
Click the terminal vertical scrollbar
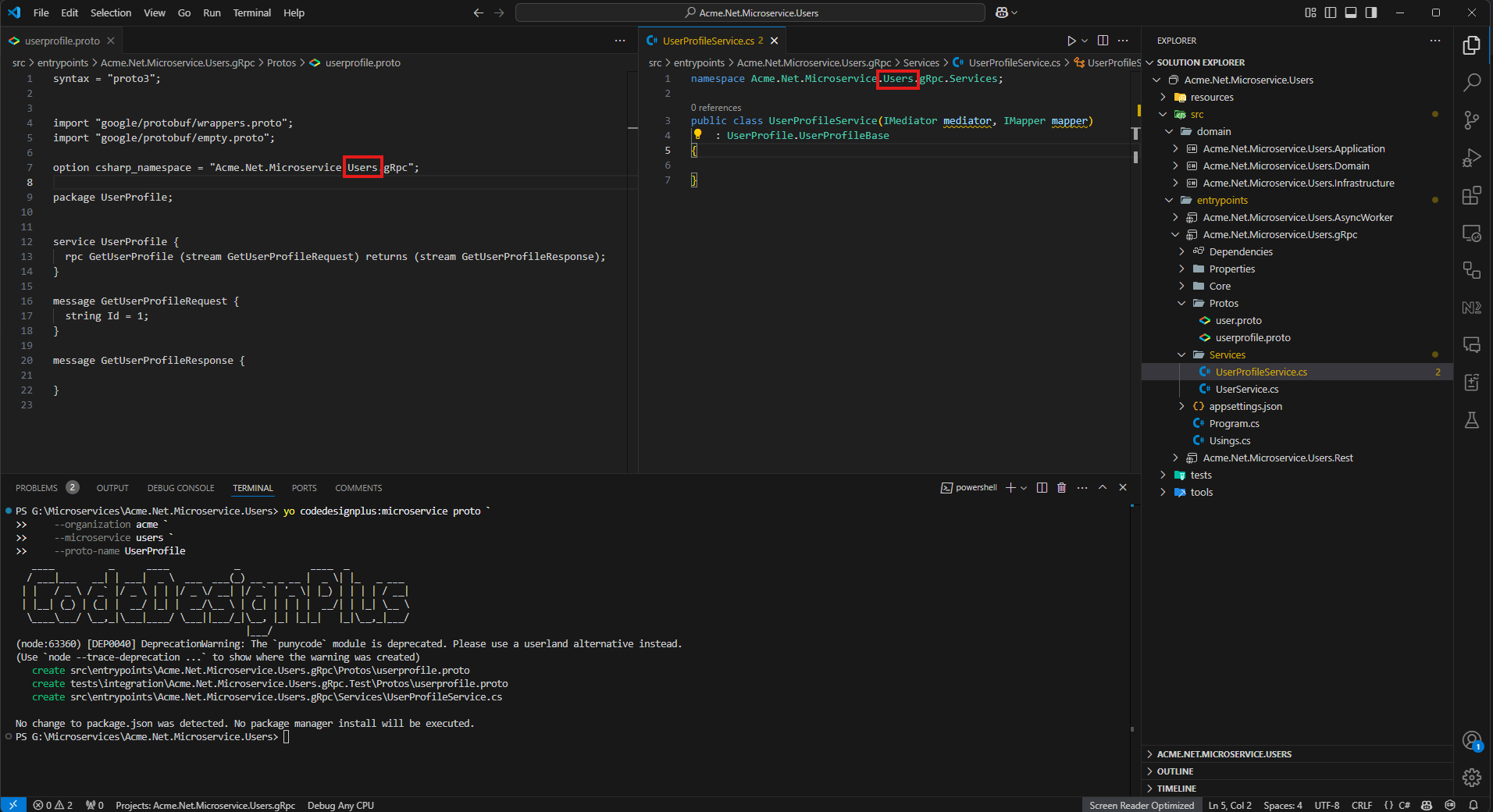[1132, 617]
